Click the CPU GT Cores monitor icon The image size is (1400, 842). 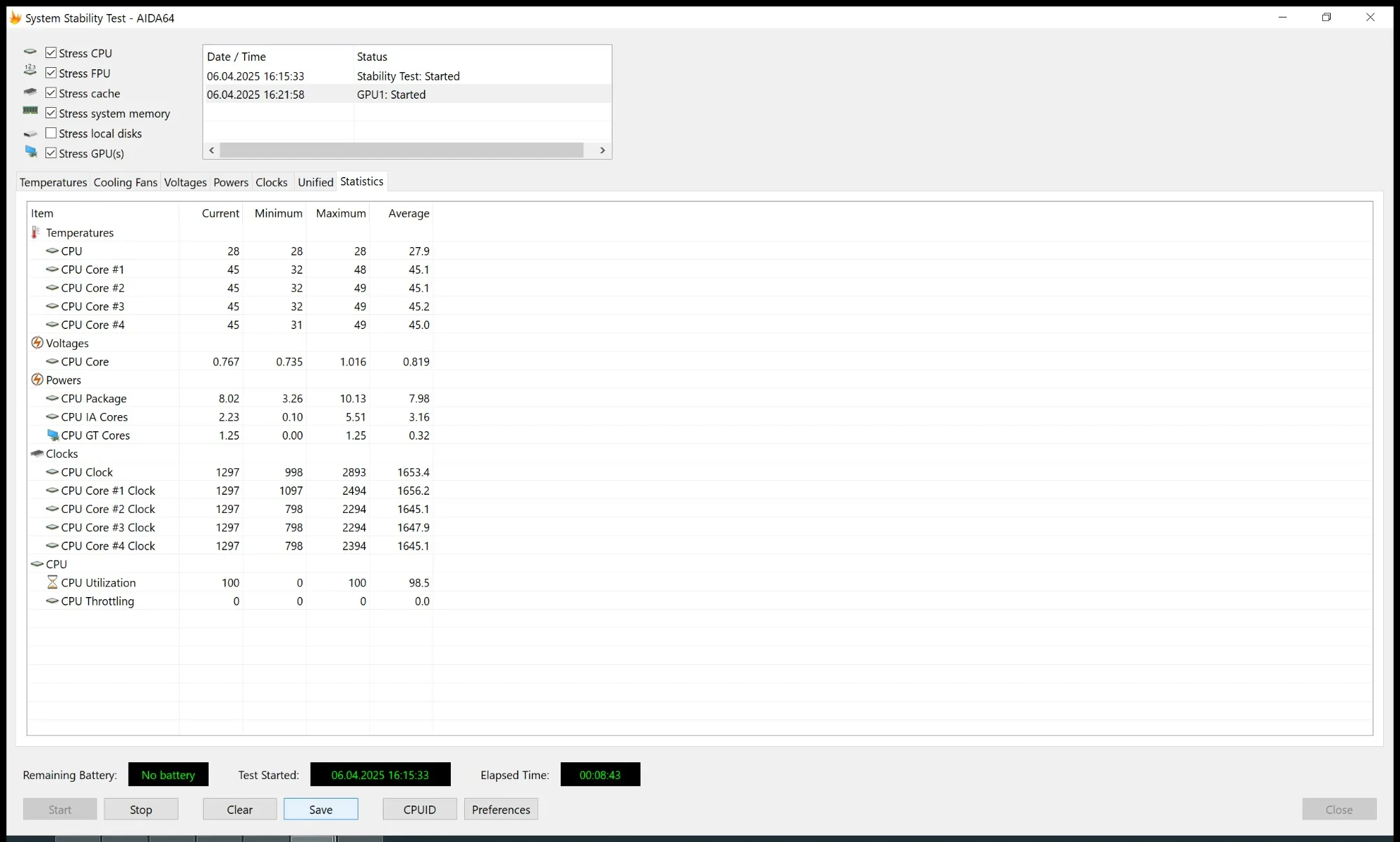[x=52, y=435]
